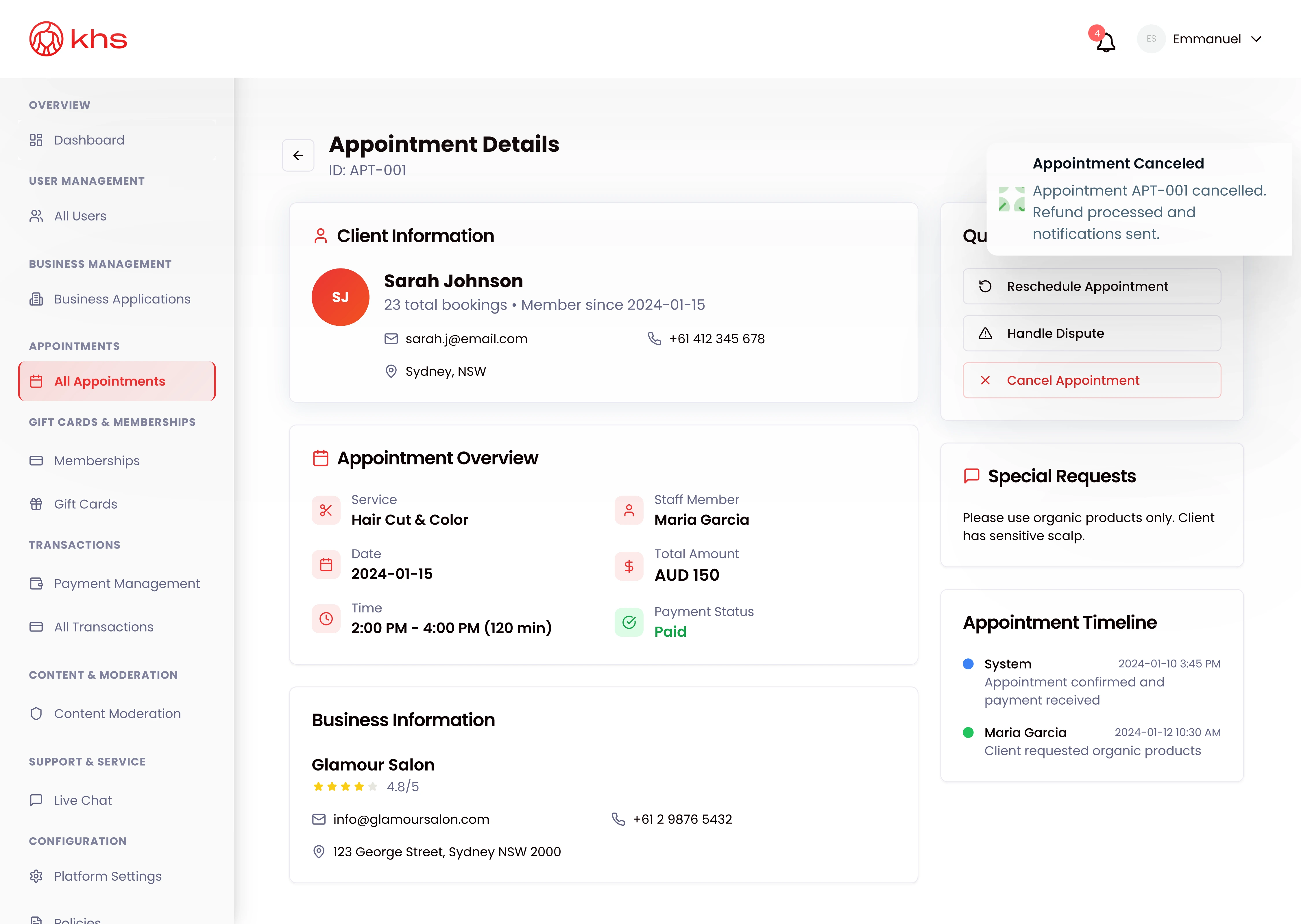Click the clock Time icon
Screen dimensions: 1301x924
click(x=326, y=619)
